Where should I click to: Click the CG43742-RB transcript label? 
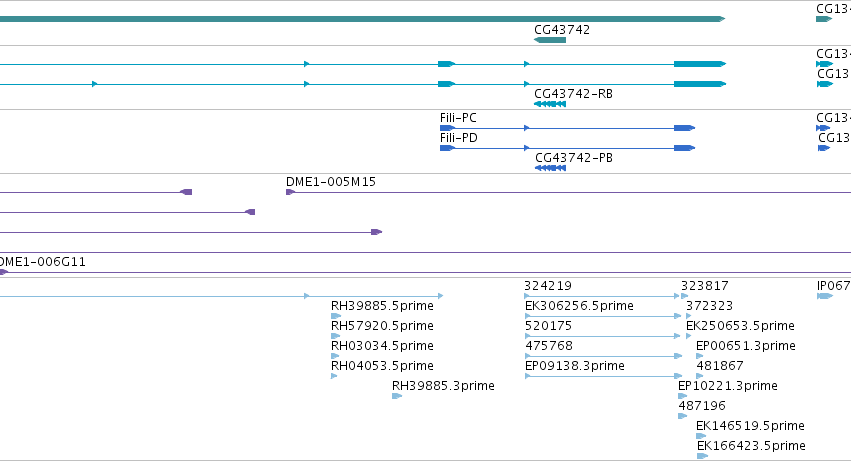tap(573, 94)
